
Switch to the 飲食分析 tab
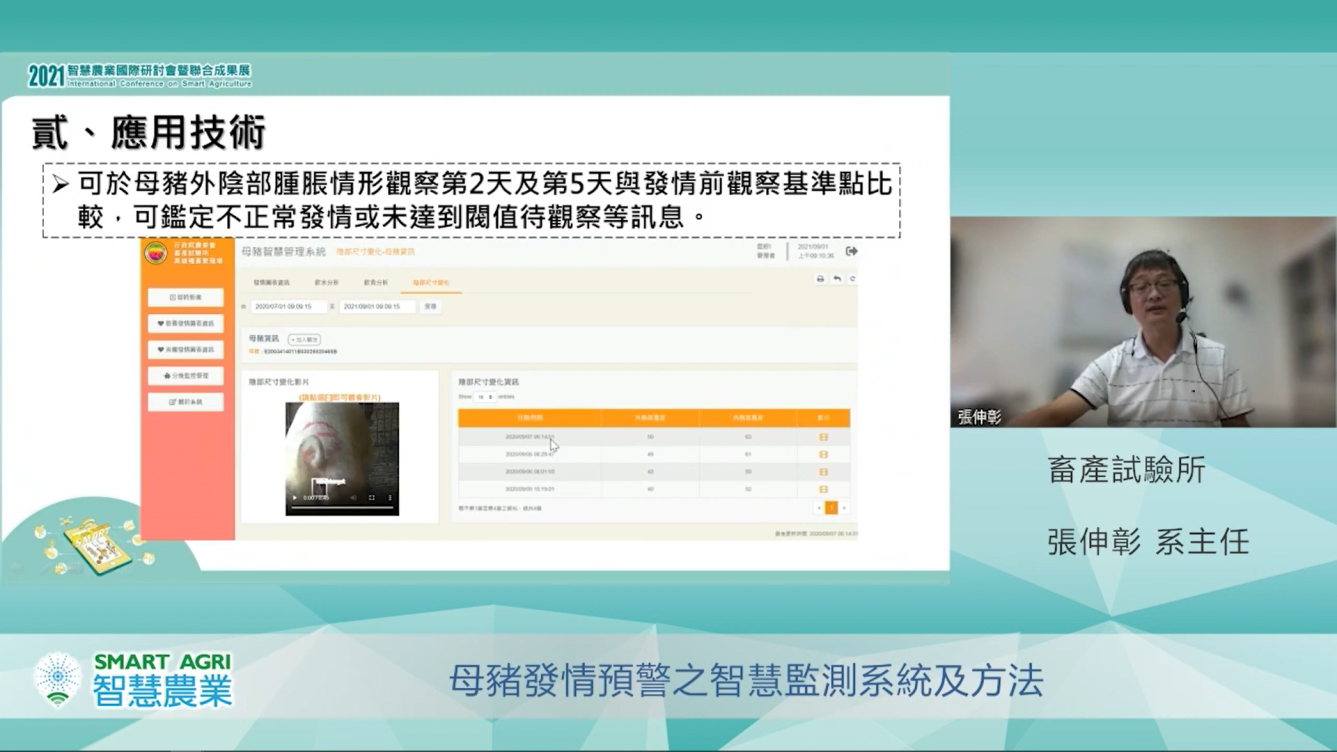point(376,283)
